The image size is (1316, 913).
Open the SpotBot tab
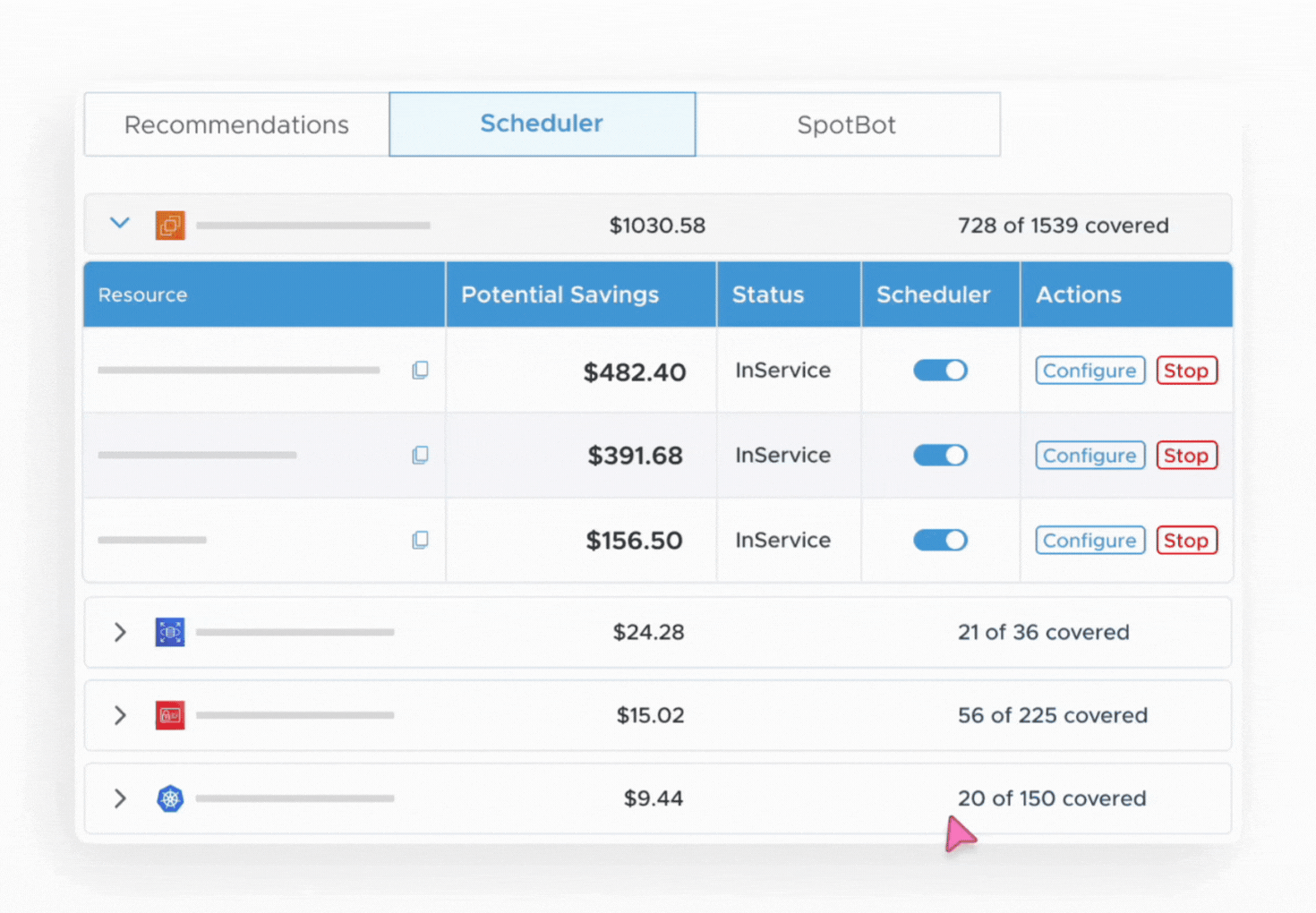tap(847, 124)
